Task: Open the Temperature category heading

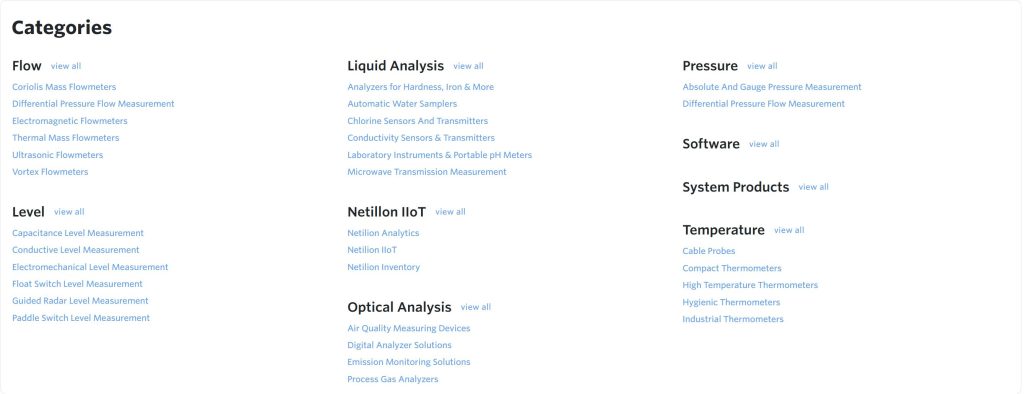Action: coord(724,230)
